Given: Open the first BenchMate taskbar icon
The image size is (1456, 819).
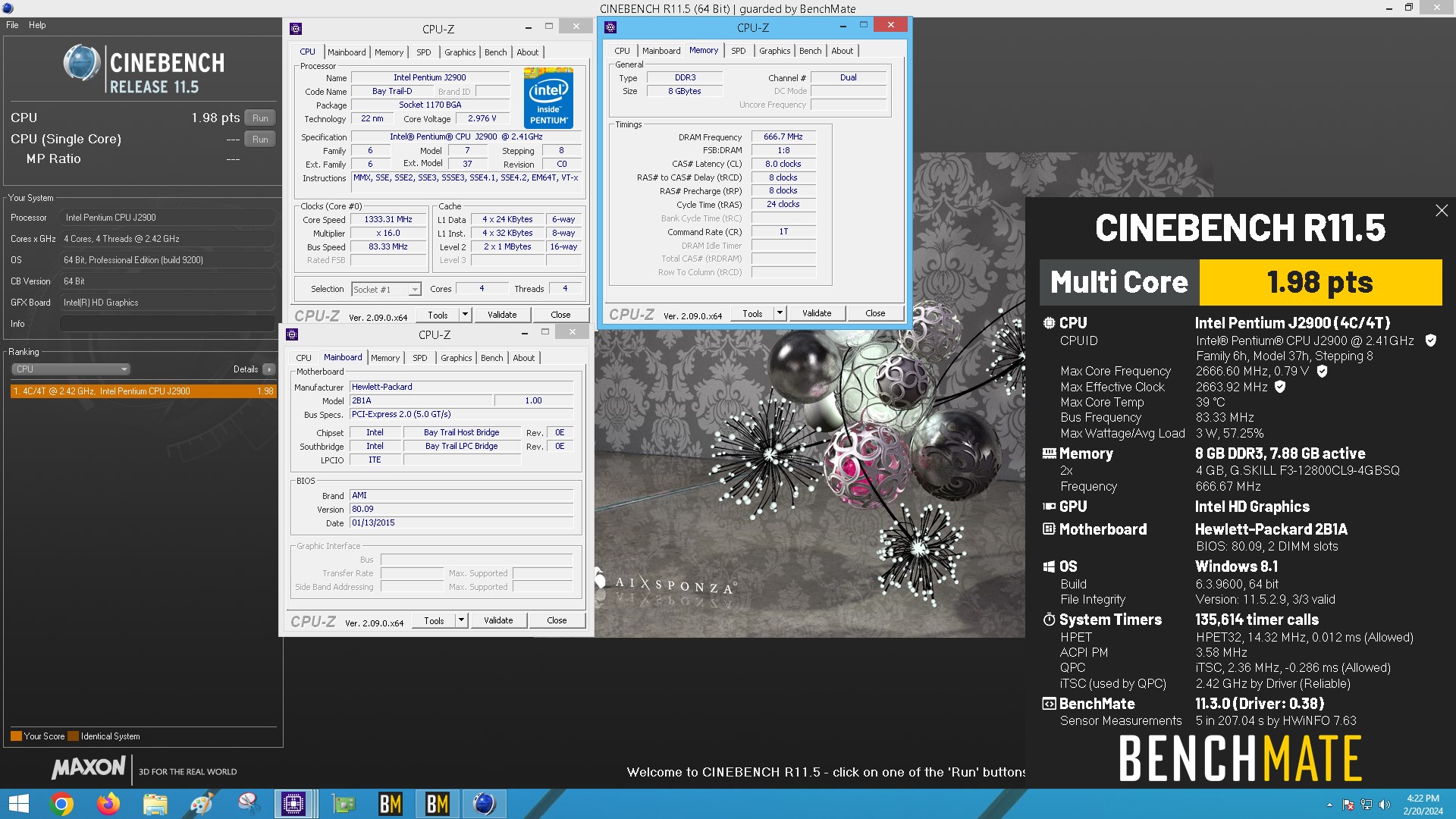Looking at the screenshot, I should 391,804.
